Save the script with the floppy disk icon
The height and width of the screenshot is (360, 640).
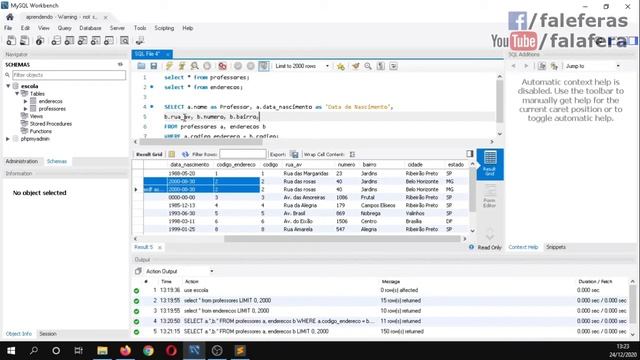(x=153, y=66)
